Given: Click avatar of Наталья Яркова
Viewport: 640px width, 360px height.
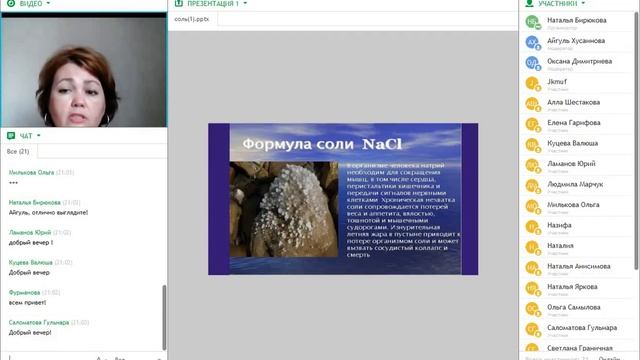Looking at the screenshot, I should (532, 288).
